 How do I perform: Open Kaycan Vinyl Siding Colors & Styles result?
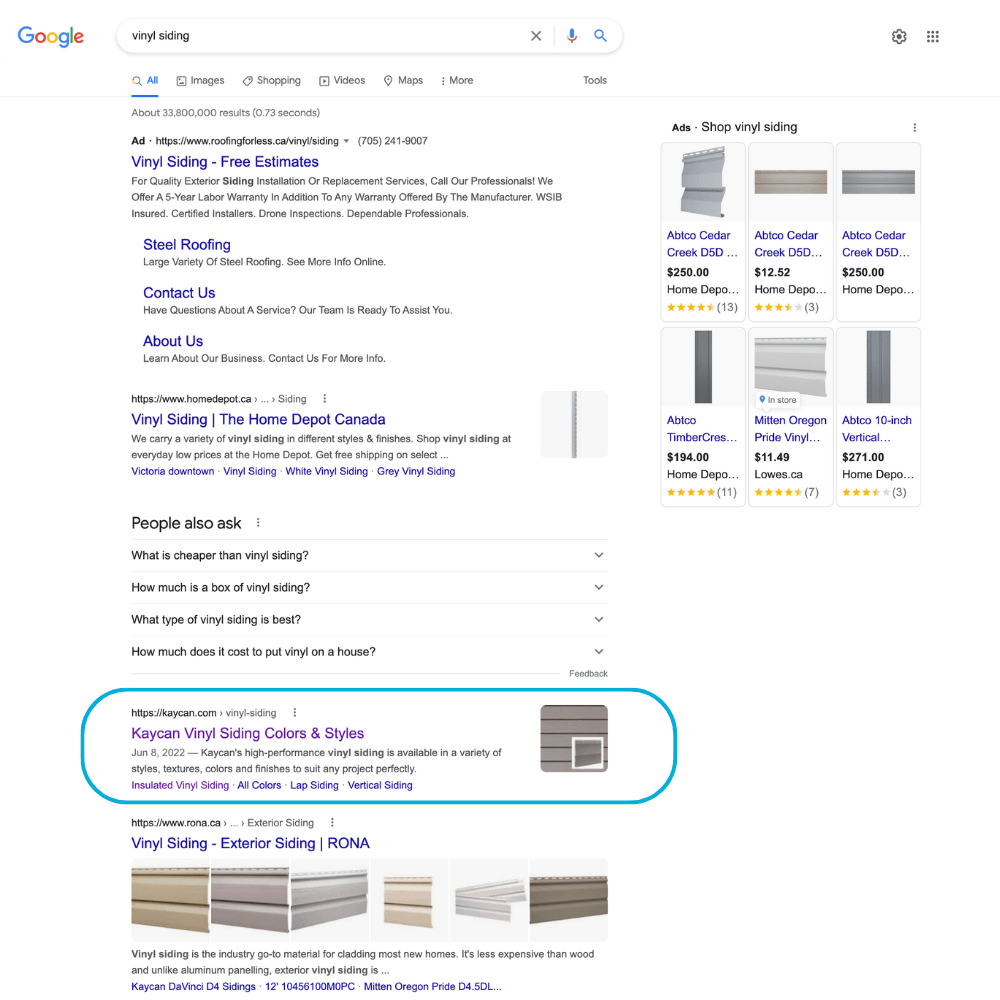247,733
